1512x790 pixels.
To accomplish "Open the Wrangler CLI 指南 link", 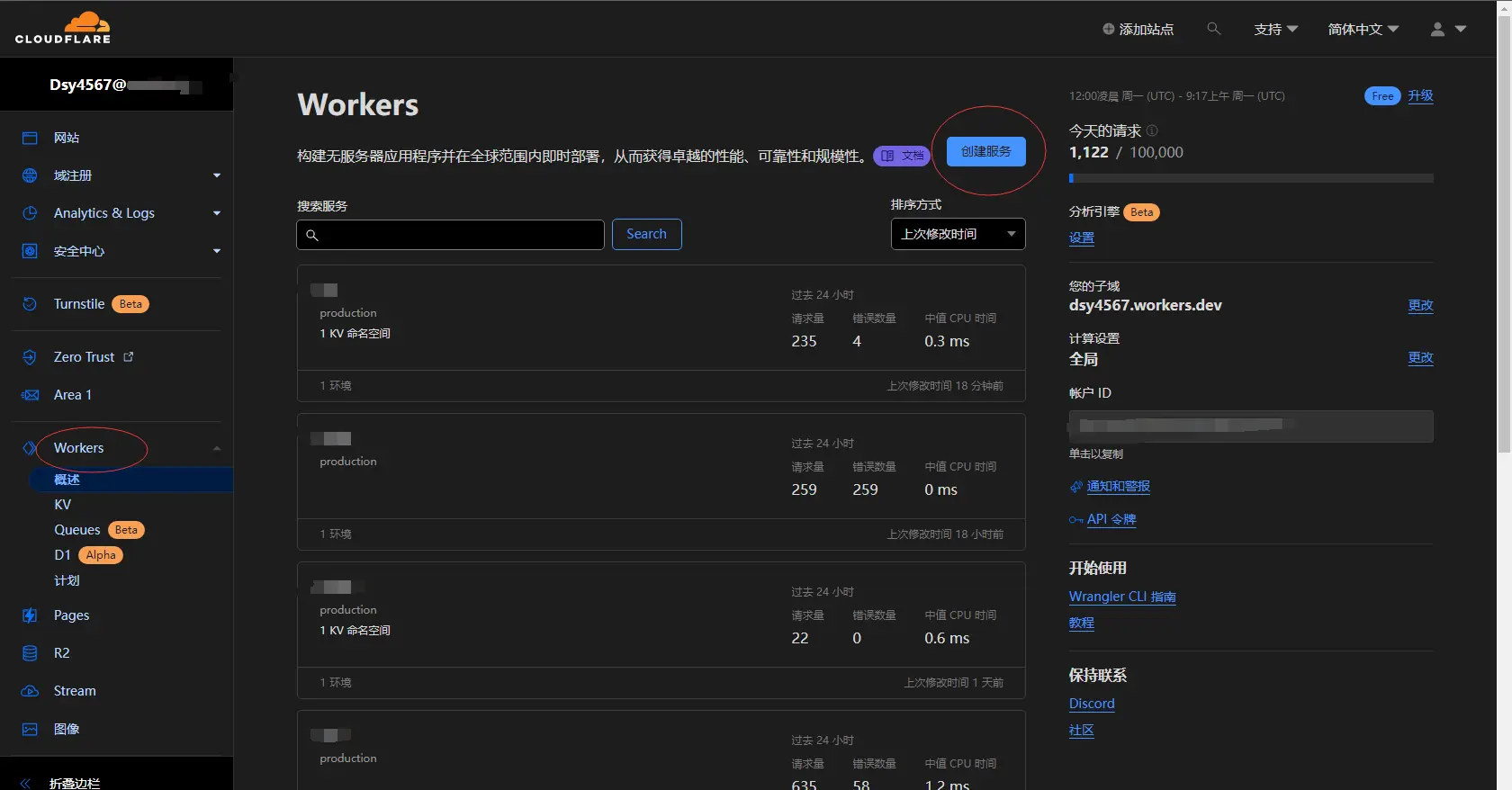I will pos(1122,597).
